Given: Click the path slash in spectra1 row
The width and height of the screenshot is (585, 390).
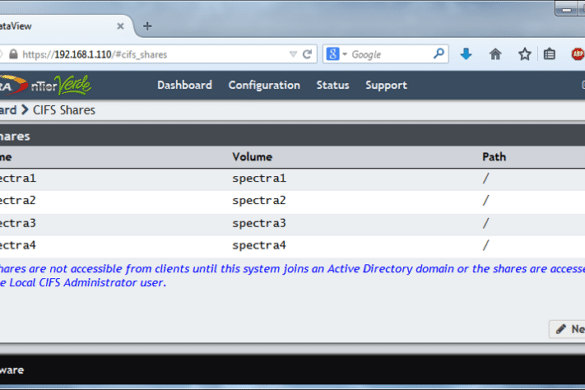Looking at the screenshot, I should (x=485, y=178).
